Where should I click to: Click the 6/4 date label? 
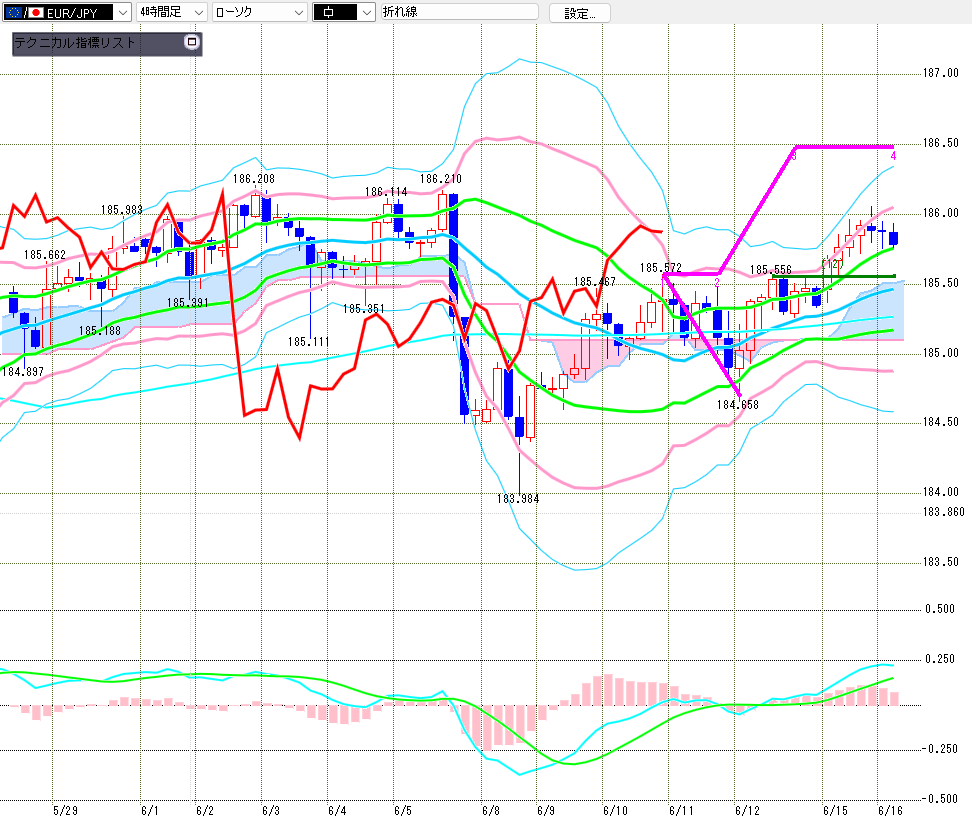pyautogui.click(x=337, y=811)
